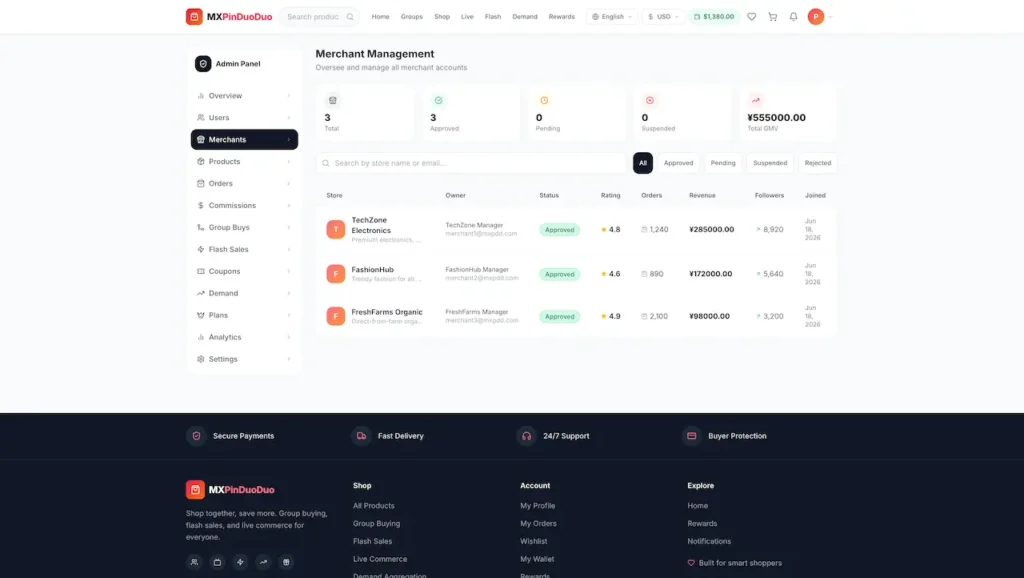Open the English language dropdown
Screen dimensions: 1024x578
point(612,16)
